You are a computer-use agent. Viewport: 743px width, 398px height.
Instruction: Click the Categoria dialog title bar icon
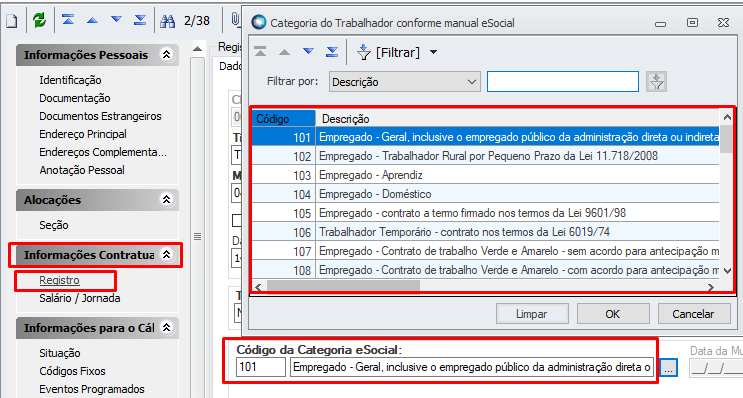pos(259,22)
